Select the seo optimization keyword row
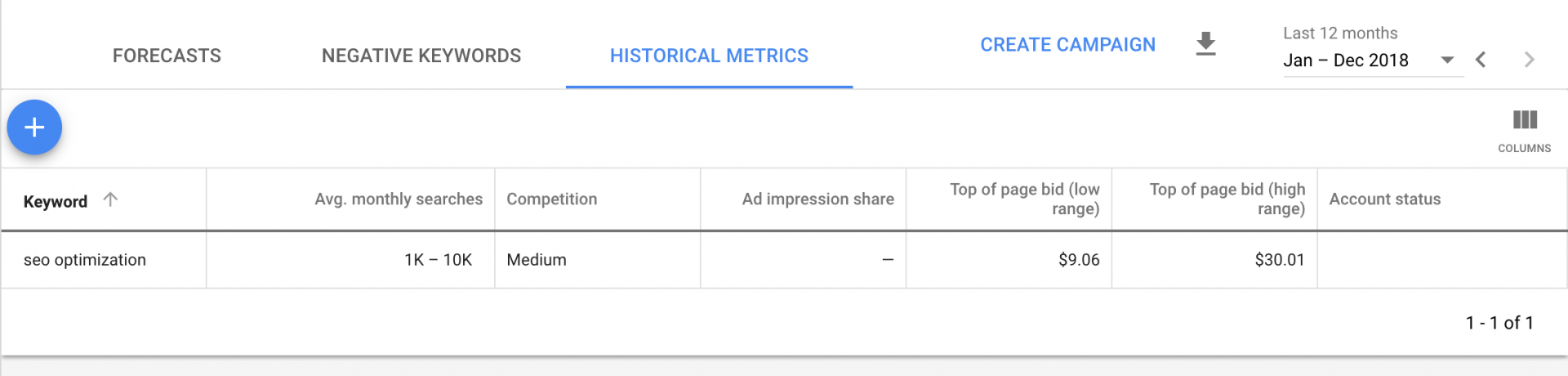Screen dimensions: 1568x376 (784, 260)
